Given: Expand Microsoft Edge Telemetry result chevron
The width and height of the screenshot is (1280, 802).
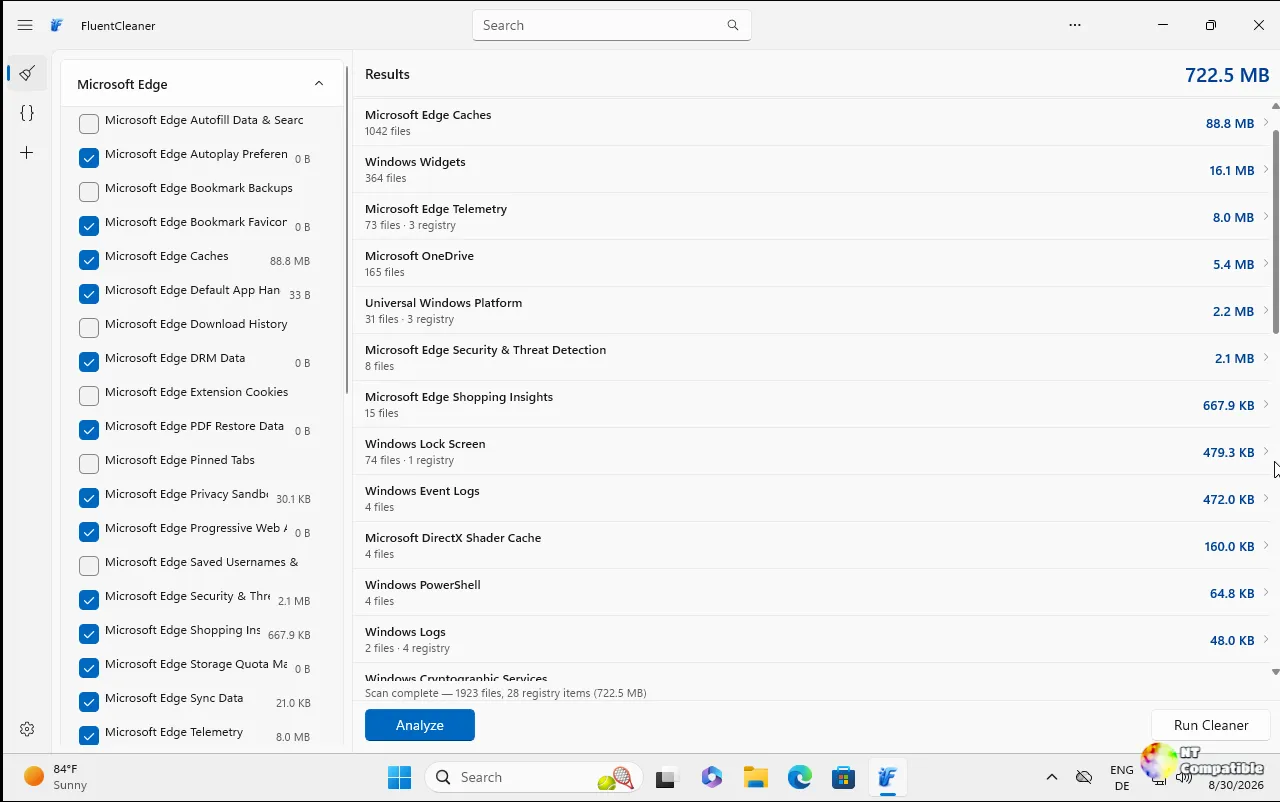Looking at the screenshot, I should click(x=1266, y=216).
